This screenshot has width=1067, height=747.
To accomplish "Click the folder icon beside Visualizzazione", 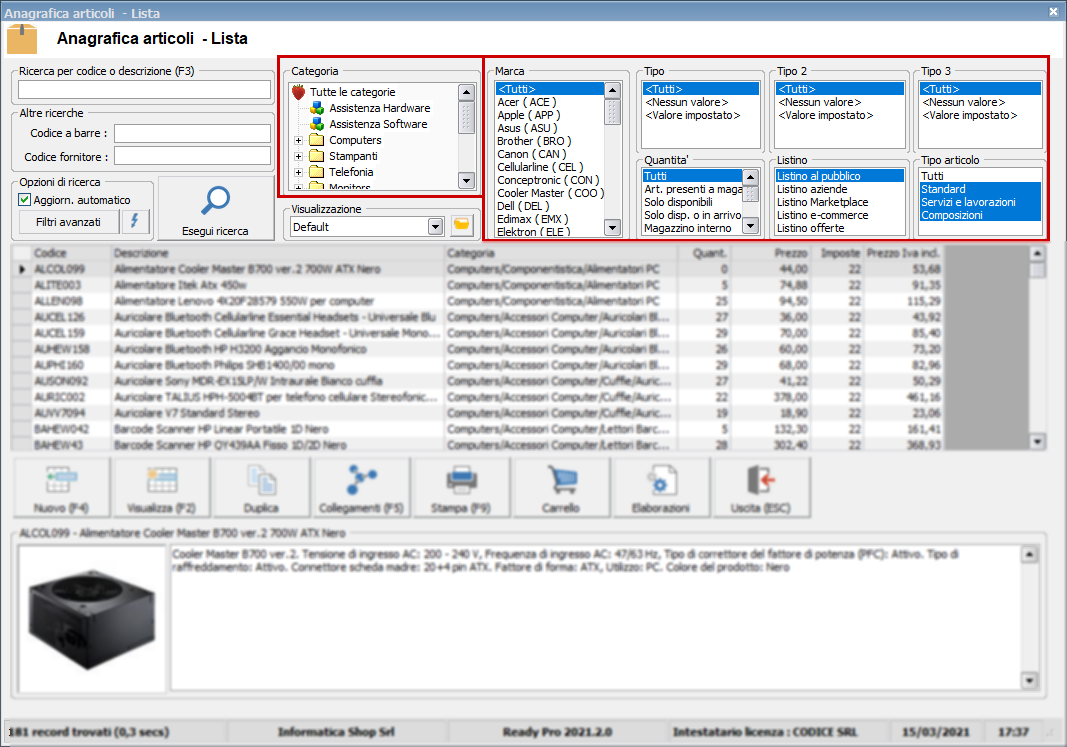I will pyautogui.click(x=461, y=226).
